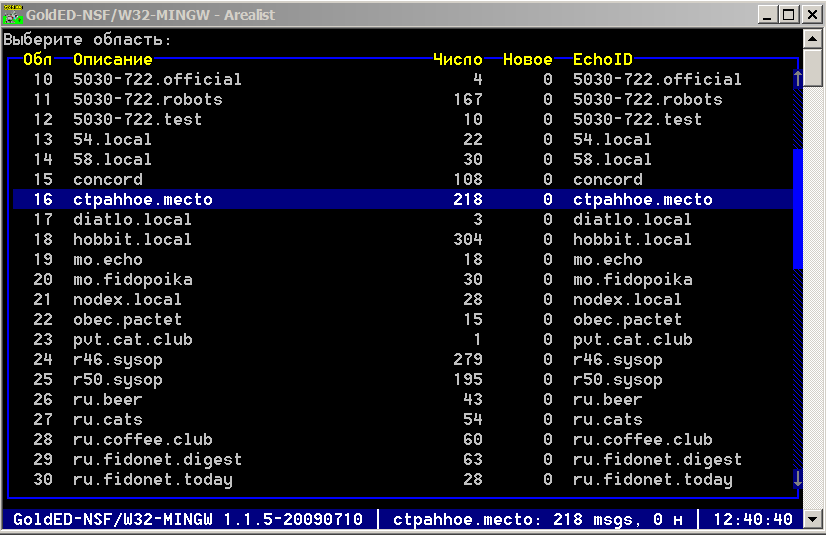Click the Новое column header
Viewport: 826px width, 535px height.
(527, 60)
